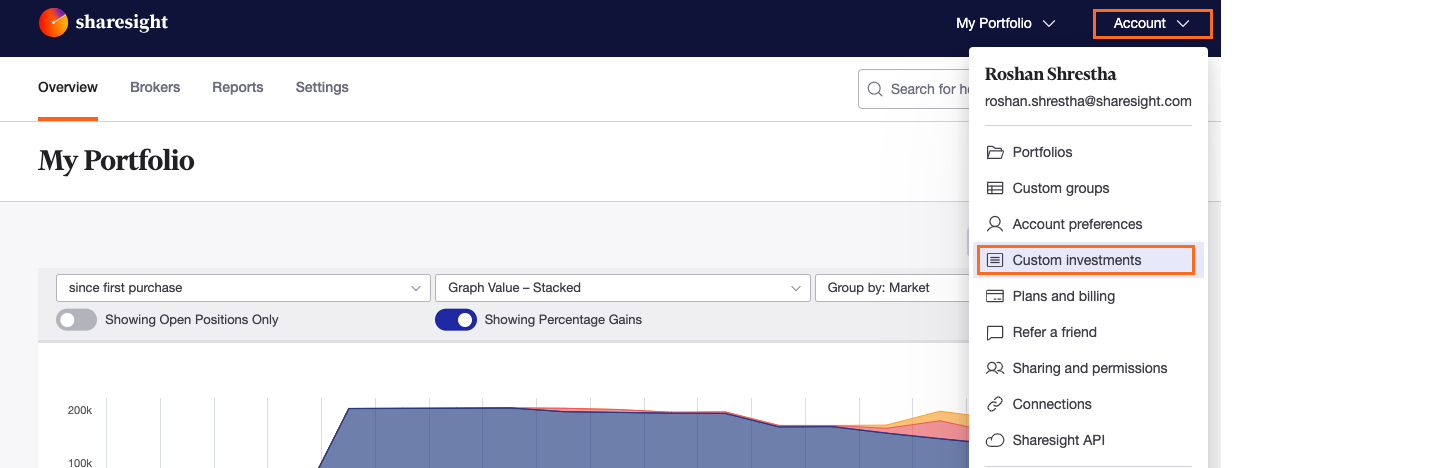Collapse the Account dropdown menu
The height and width of the screenshot is (468, 1434).
(1152, 23)
